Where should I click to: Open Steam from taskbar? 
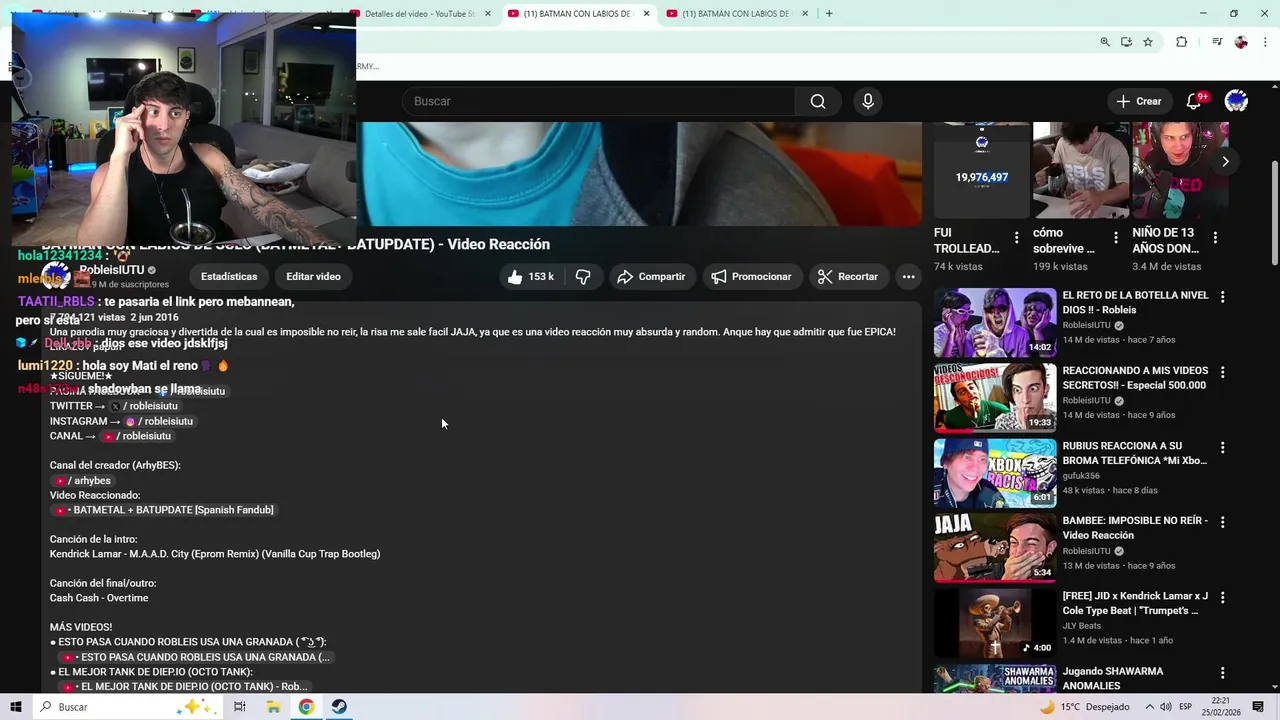pos(339,707)
